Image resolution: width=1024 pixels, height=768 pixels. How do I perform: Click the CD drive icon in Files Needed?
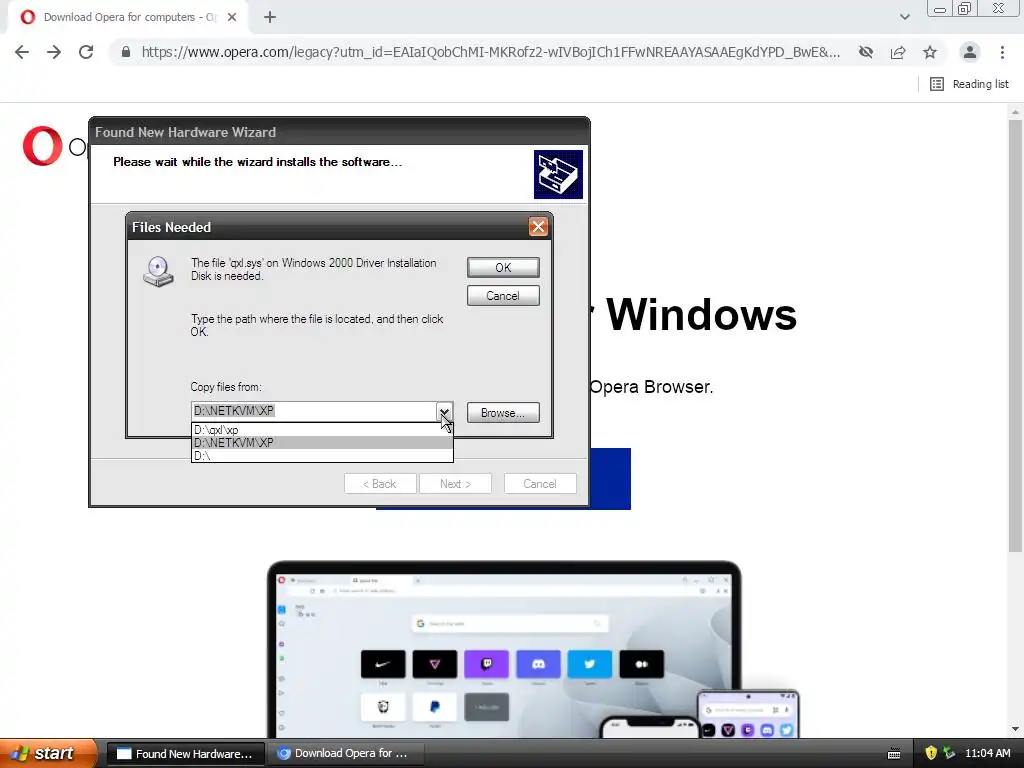[x=159, y=272]
